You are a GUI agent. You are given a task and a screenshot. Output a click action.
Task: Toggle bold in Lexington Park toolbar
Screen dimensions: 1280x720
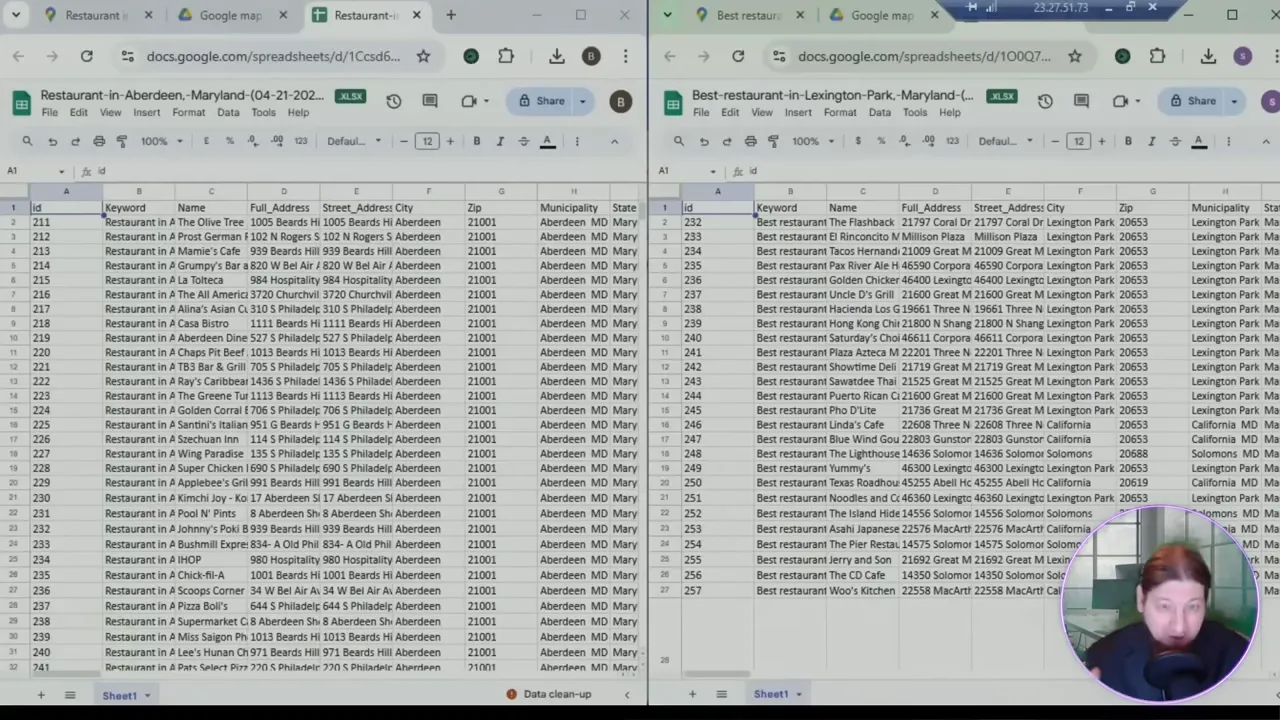1128,141
